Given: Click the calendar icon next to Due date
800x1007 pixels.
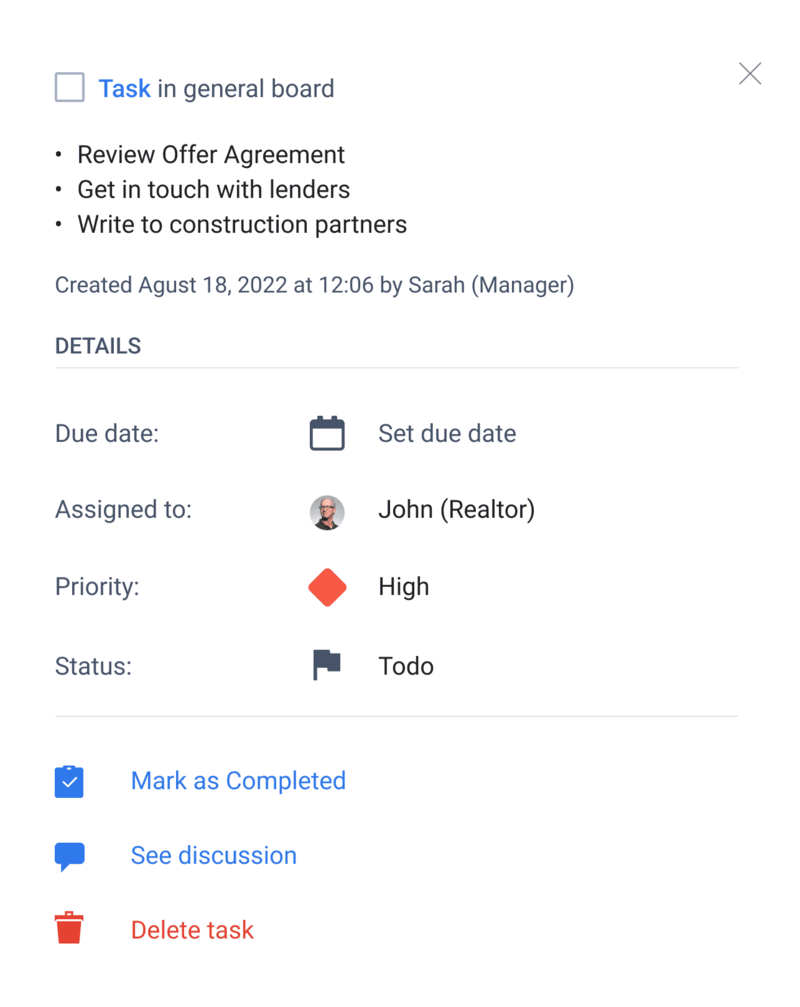Looking at the screenshot, I should (x=327, y=433).
